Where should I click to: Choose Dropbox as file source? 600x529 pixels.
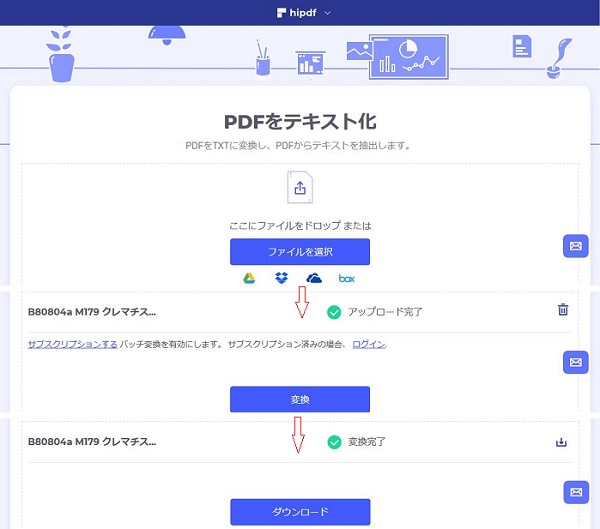282,278
